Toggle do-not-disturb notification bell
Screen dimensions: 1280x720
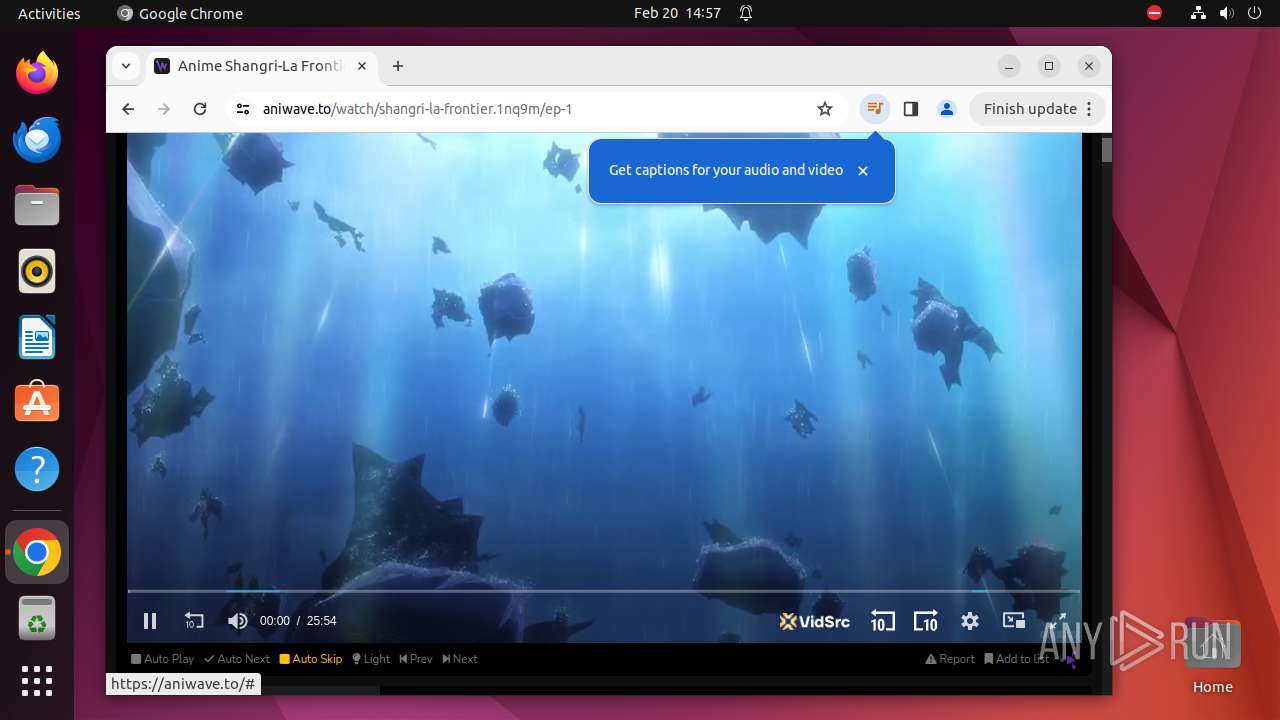[746, 13]
